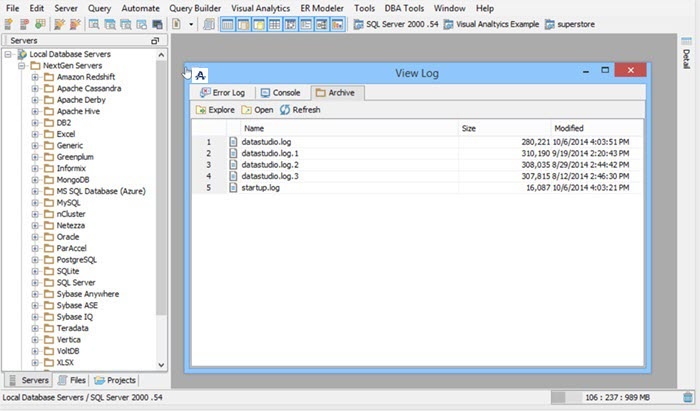Open the superstore toolbar shortcut
Viewport: 700px width, 411px height.
tap(570, 24)
